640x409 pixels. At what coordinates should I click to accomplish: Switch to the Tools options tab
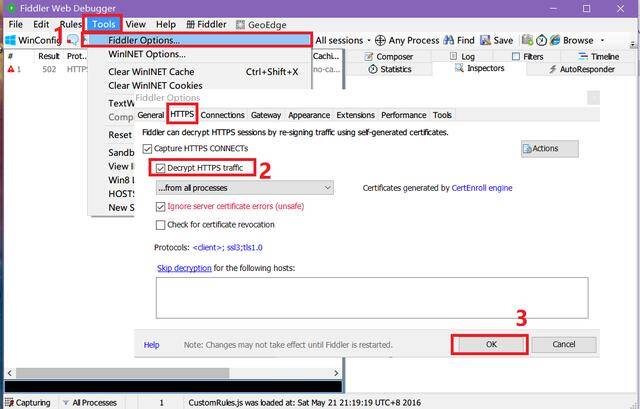(442, 115)
